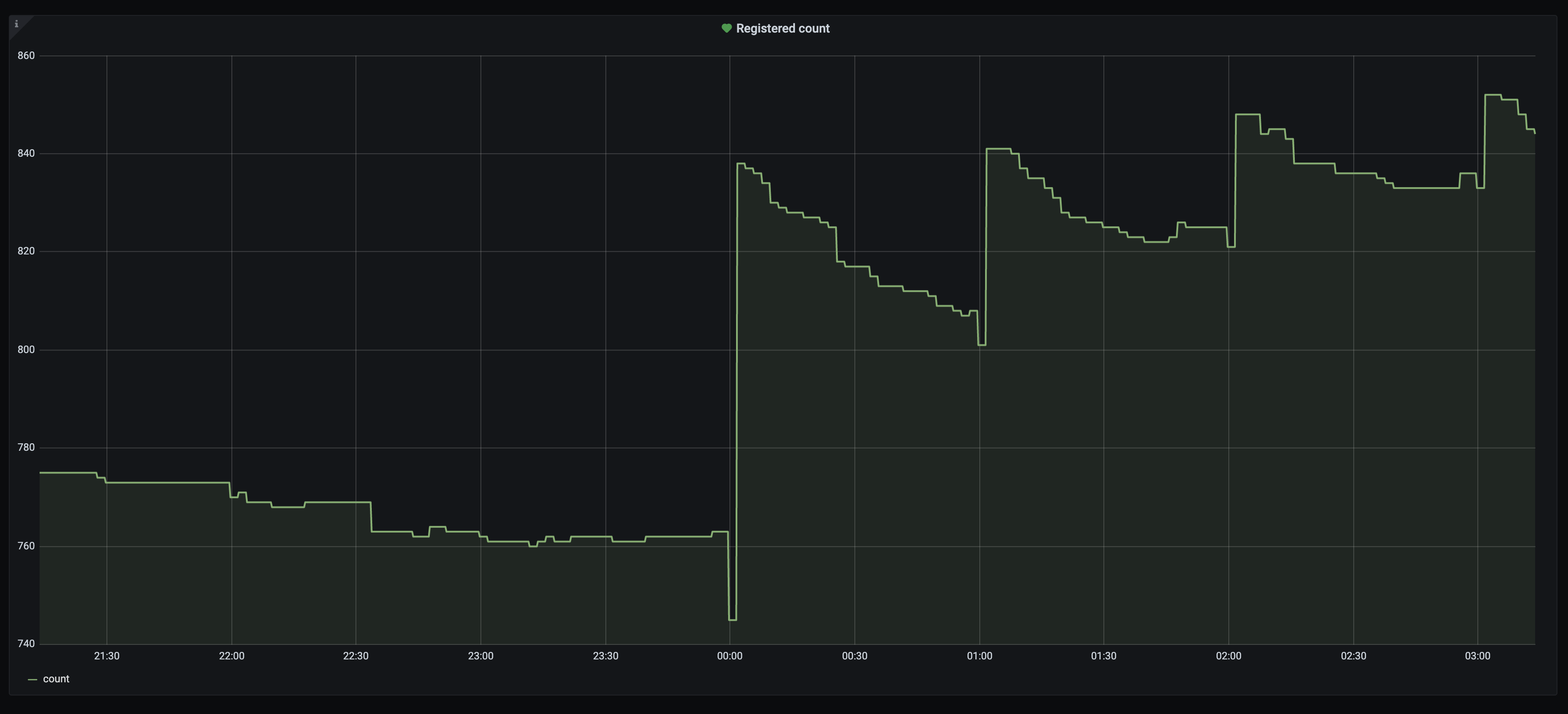Click the spike plateau just after 00:00

[741, 163]
